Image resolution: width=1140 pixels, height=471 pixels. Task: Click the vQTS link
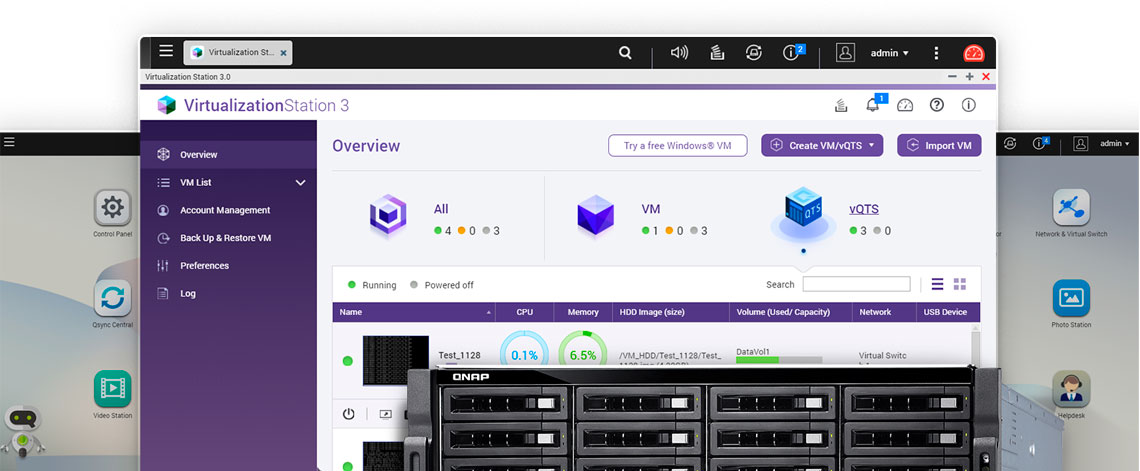[x=864, y=209]
